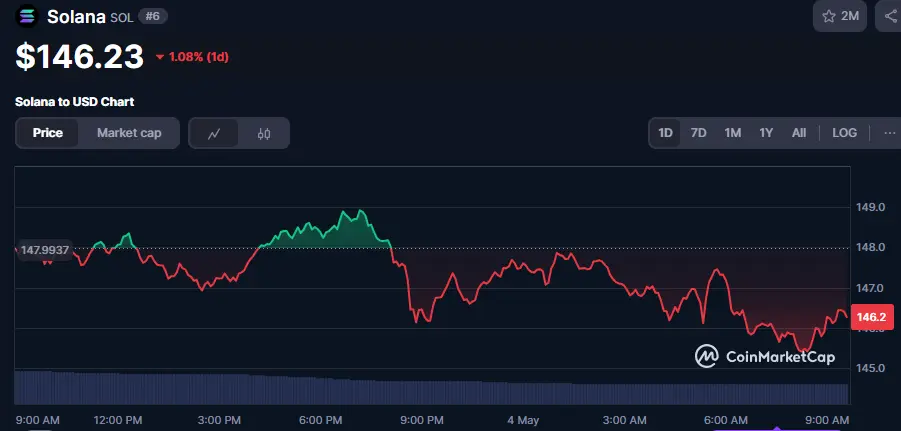This screenshot has height=431, width=901.
Task: Click the Solana name heading
Action: click(76, 17)
